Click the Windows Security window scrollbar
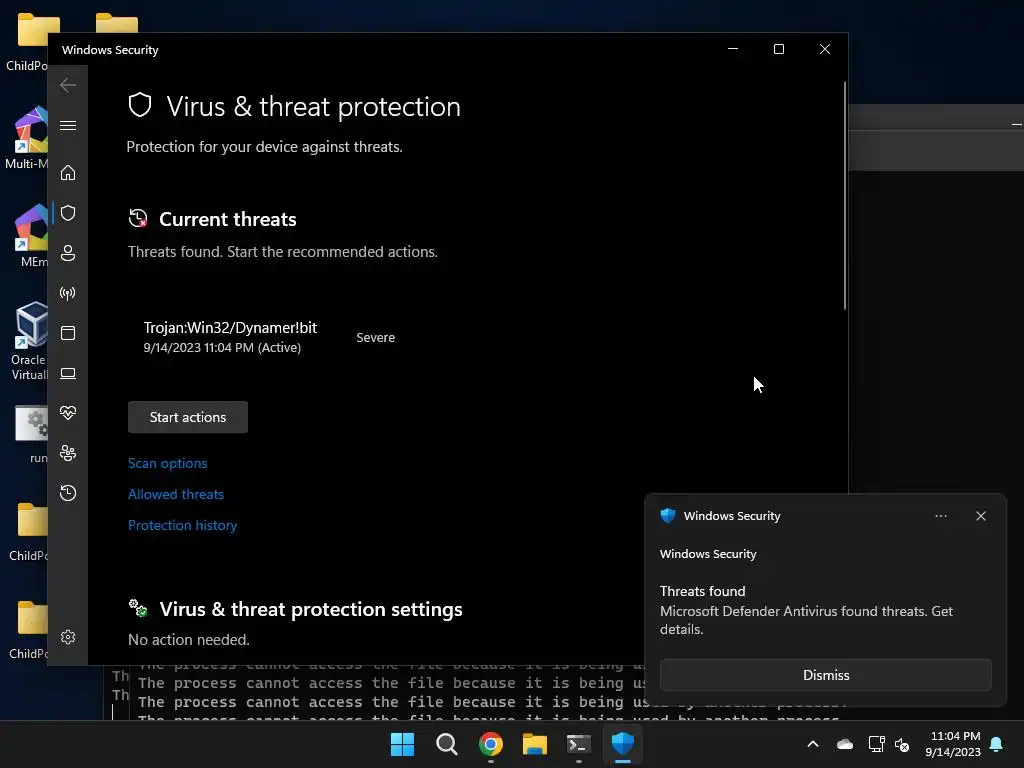 [x=845, y=195]
